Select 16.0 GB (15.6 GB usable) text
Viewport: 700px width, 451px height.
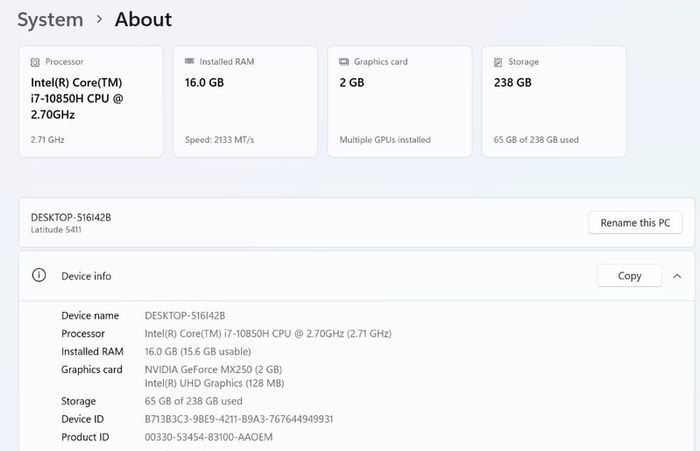[198, 351]
